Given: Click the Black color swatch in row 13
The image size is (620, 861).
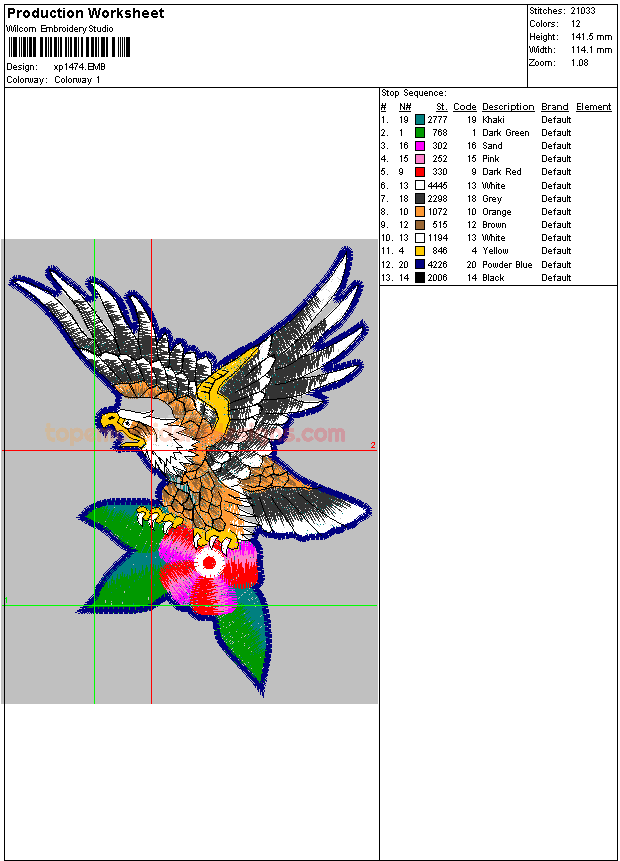Looking at the screenshot, I should coord(420,278).
